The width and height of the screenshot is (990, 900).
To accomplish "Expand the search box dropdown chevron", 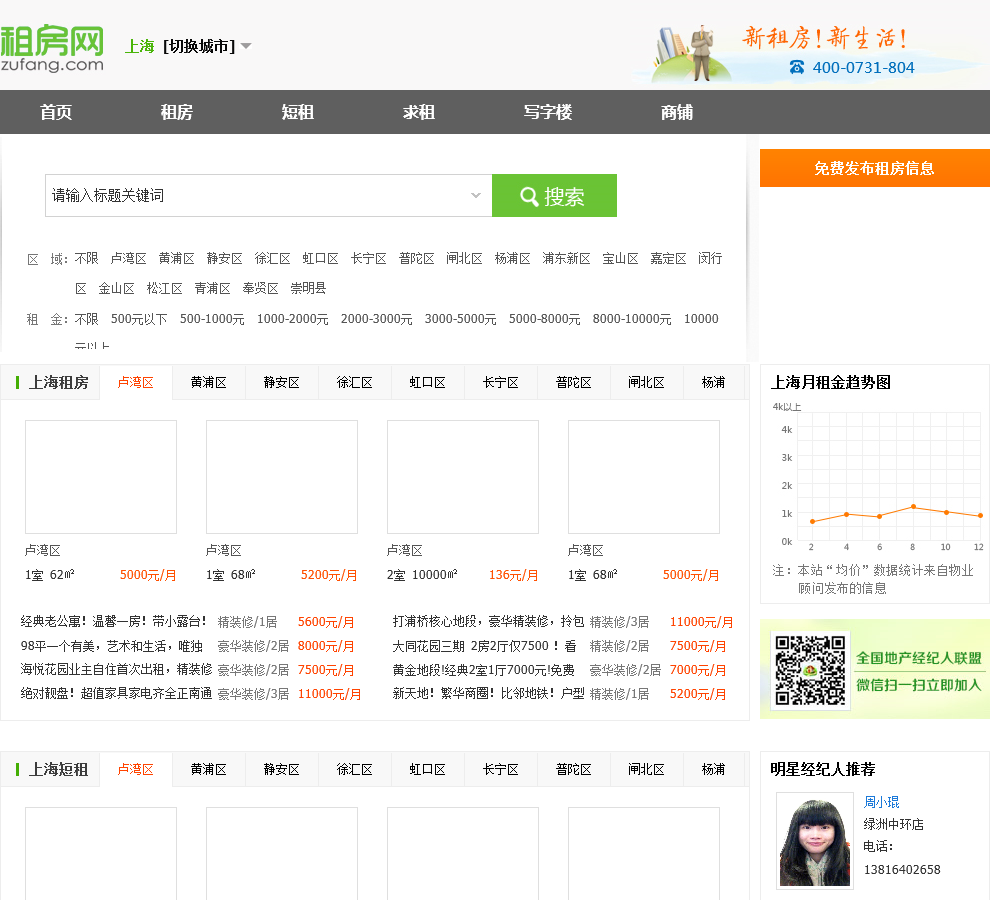I will coord(476,196).
